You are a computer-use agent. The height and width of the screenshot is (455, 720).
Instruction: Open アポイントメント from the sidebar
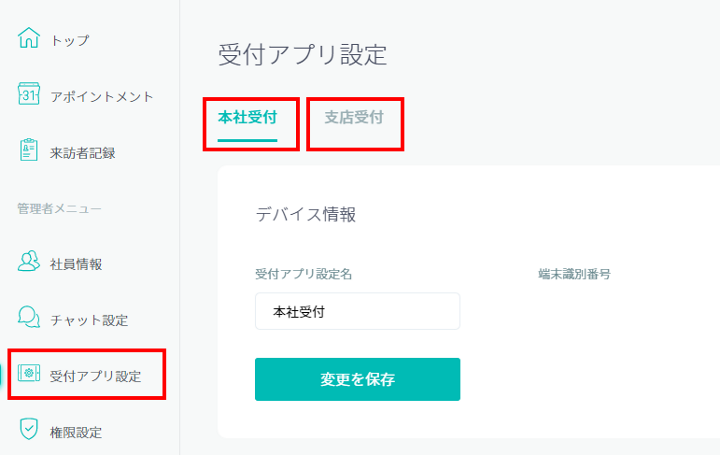coord(101,96)
